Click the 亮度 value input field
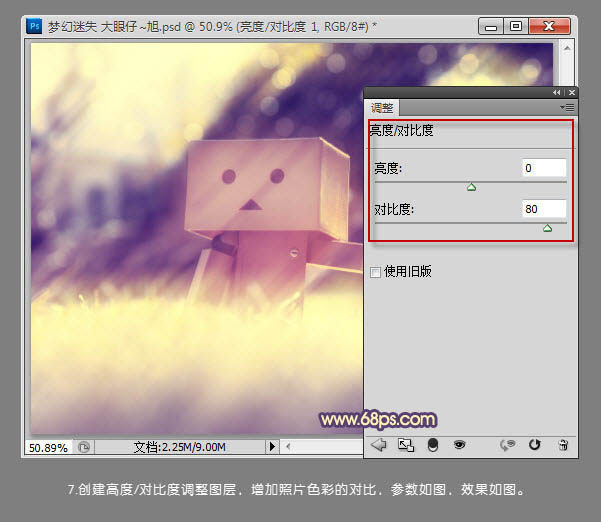Viewport: 601px width, 522px height. [543, 168]
